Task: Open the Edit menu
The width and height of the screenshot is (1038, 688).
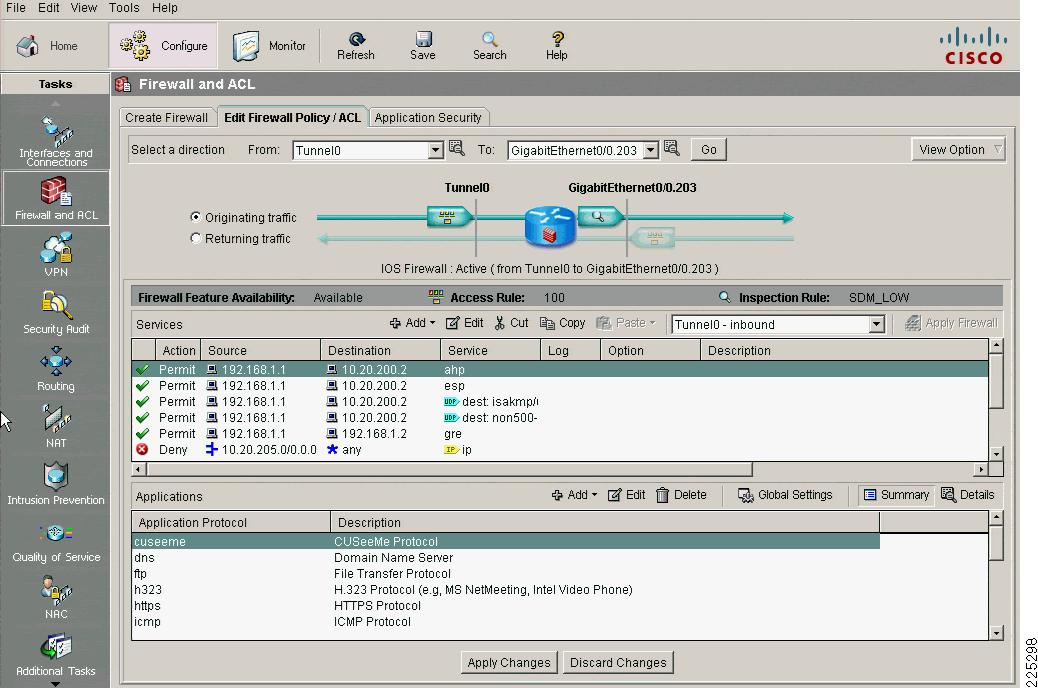Action: pos(48,8)
